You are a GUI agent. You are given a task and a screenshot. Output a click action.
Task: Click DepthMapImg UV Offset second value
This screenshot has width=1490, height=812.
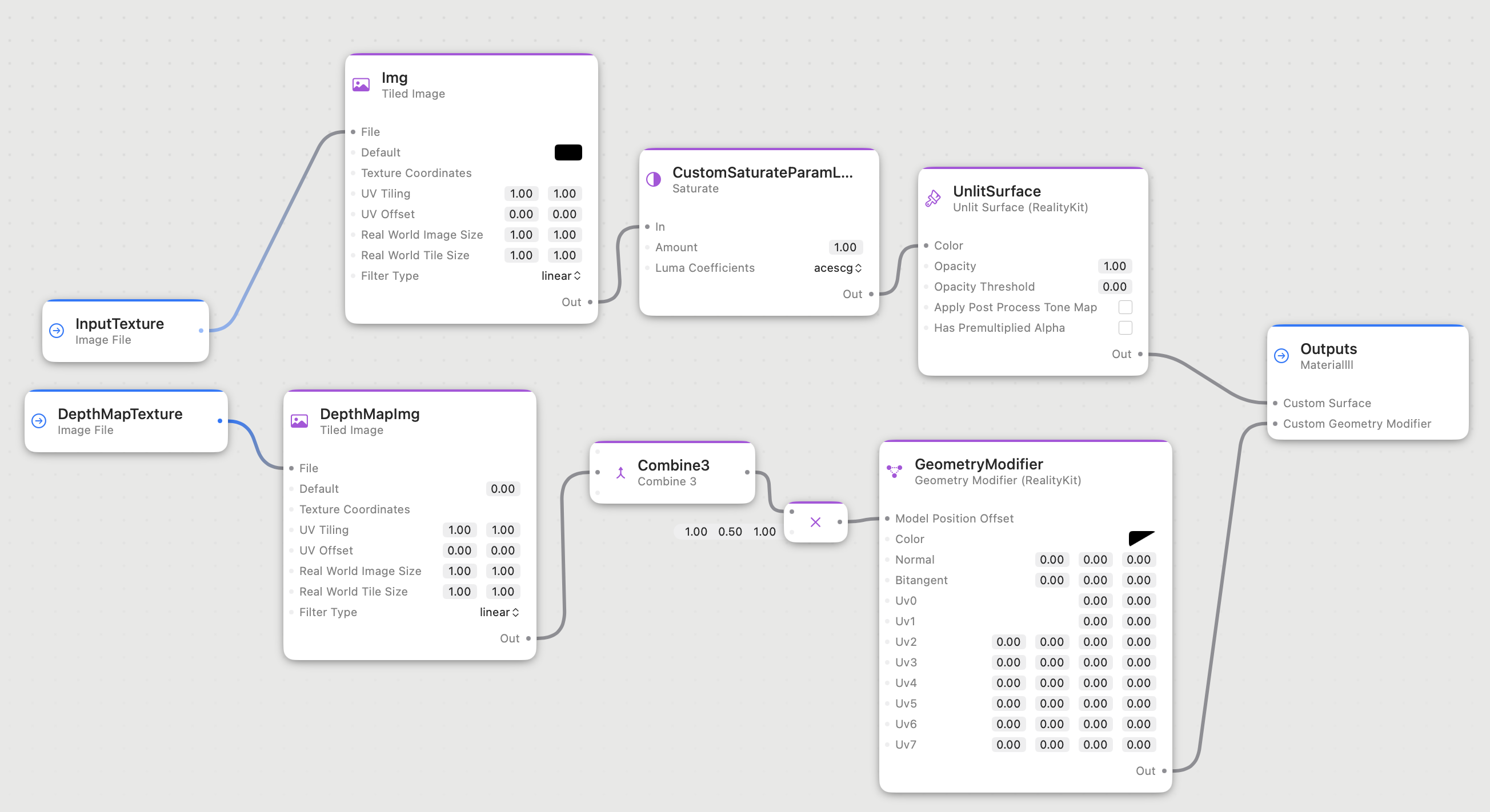[x=503, y=550]
